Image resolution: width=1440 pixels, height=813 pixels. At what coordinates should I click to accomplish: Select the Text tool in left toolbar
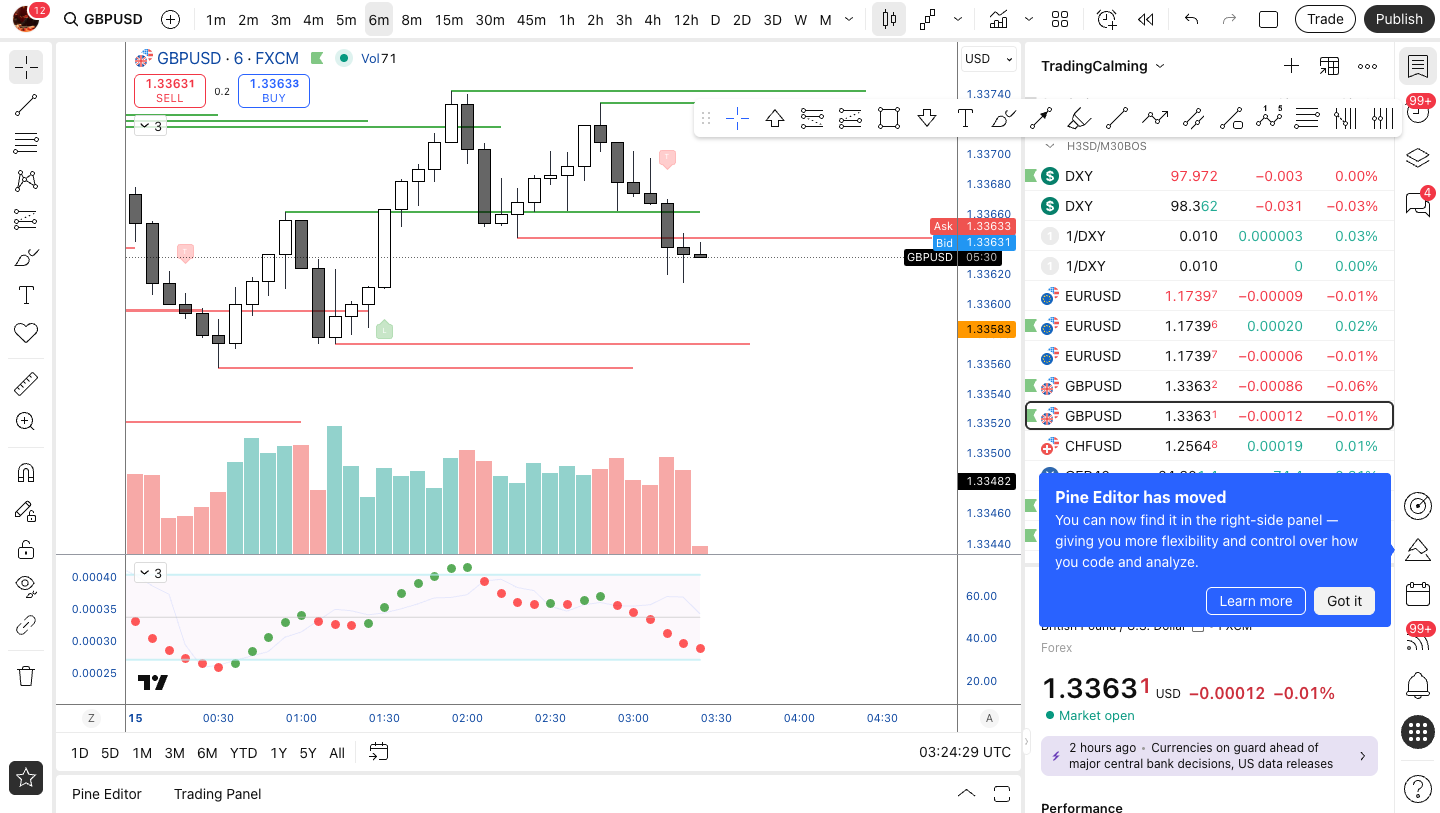coord(26,295)
